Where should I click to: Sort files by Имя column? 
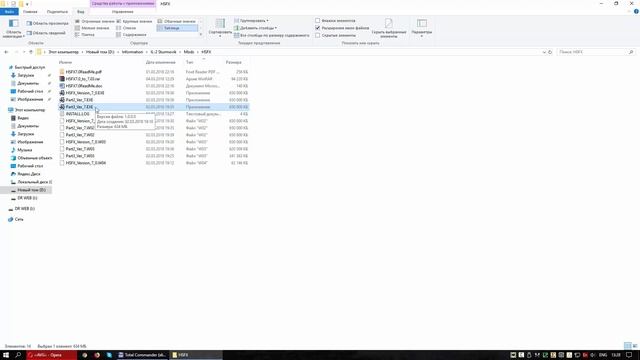[x=66, y=62]
